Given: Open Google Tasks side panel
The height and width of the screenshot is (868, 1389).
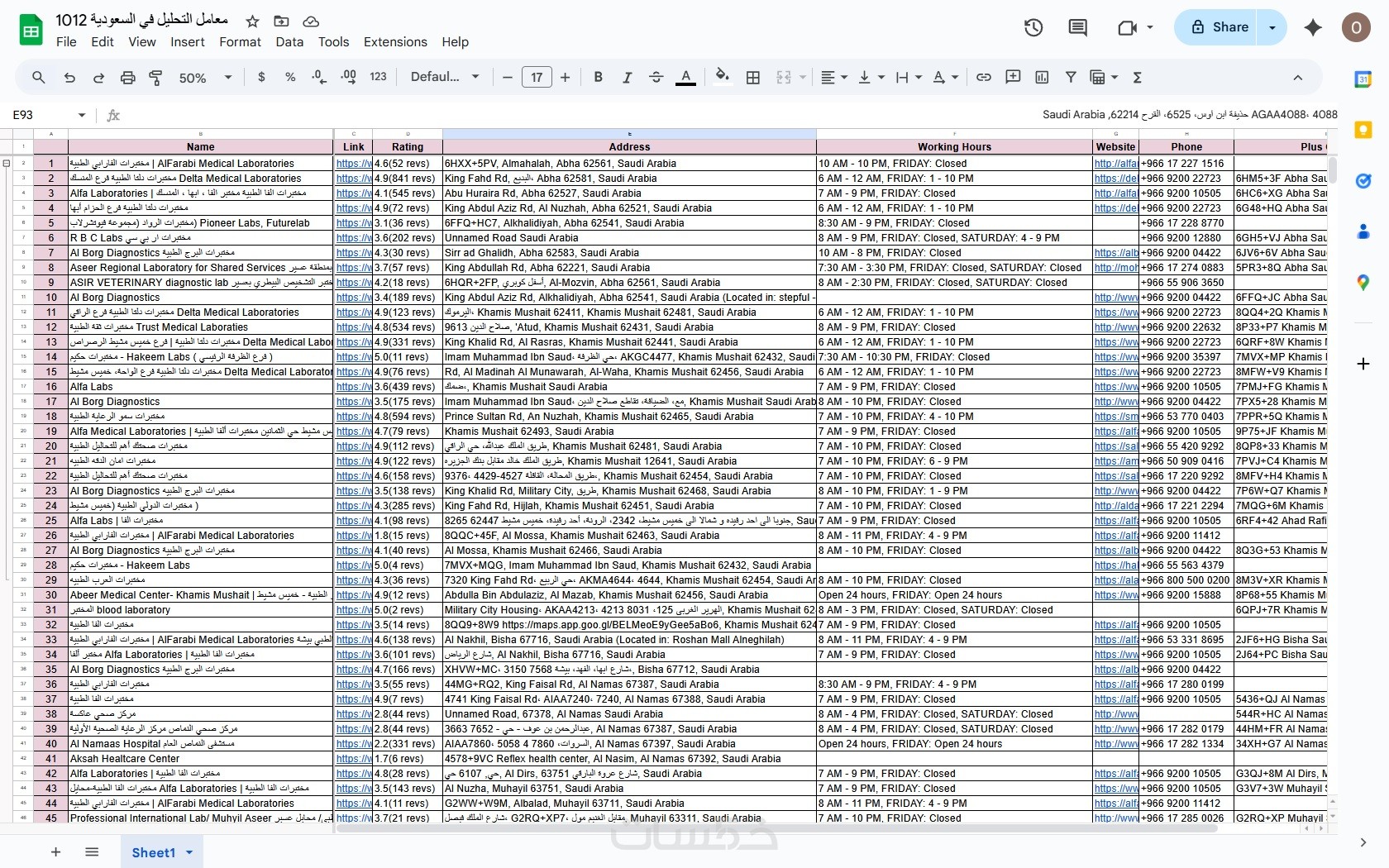Looking at the screenshot, I should (x=1363, y=181).
